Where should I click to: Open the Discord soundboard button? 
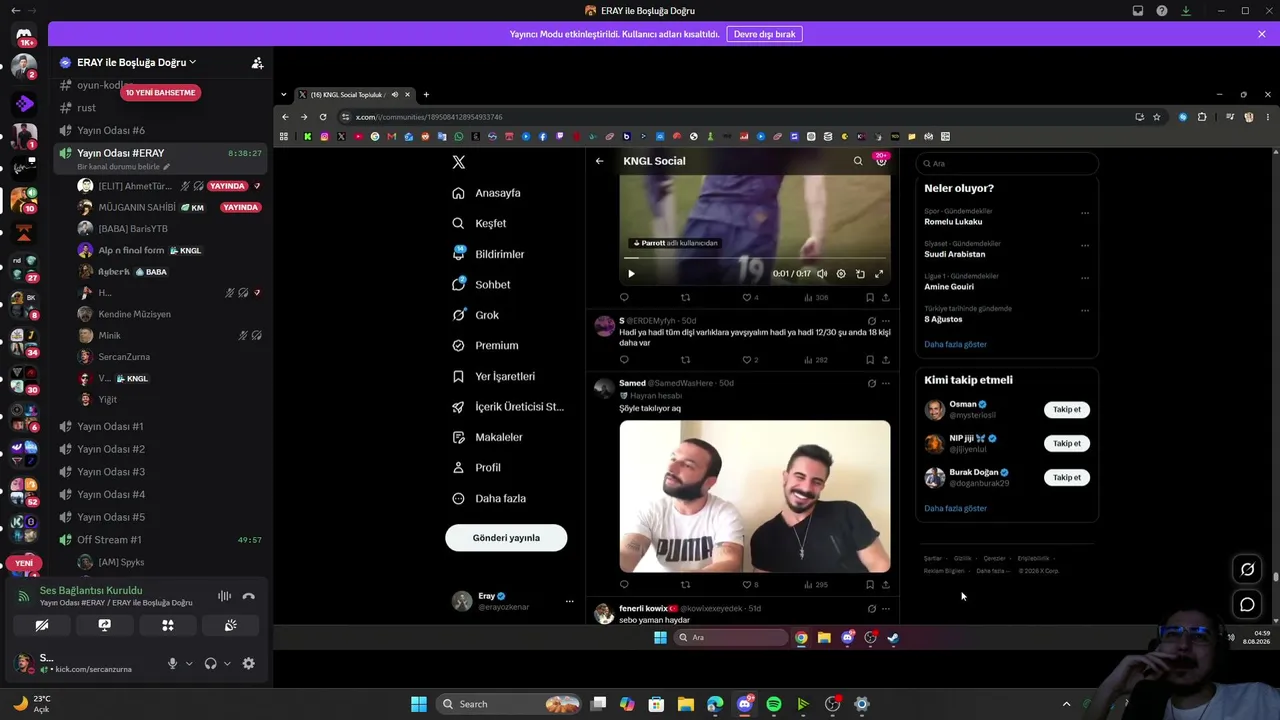coord(230,625)
